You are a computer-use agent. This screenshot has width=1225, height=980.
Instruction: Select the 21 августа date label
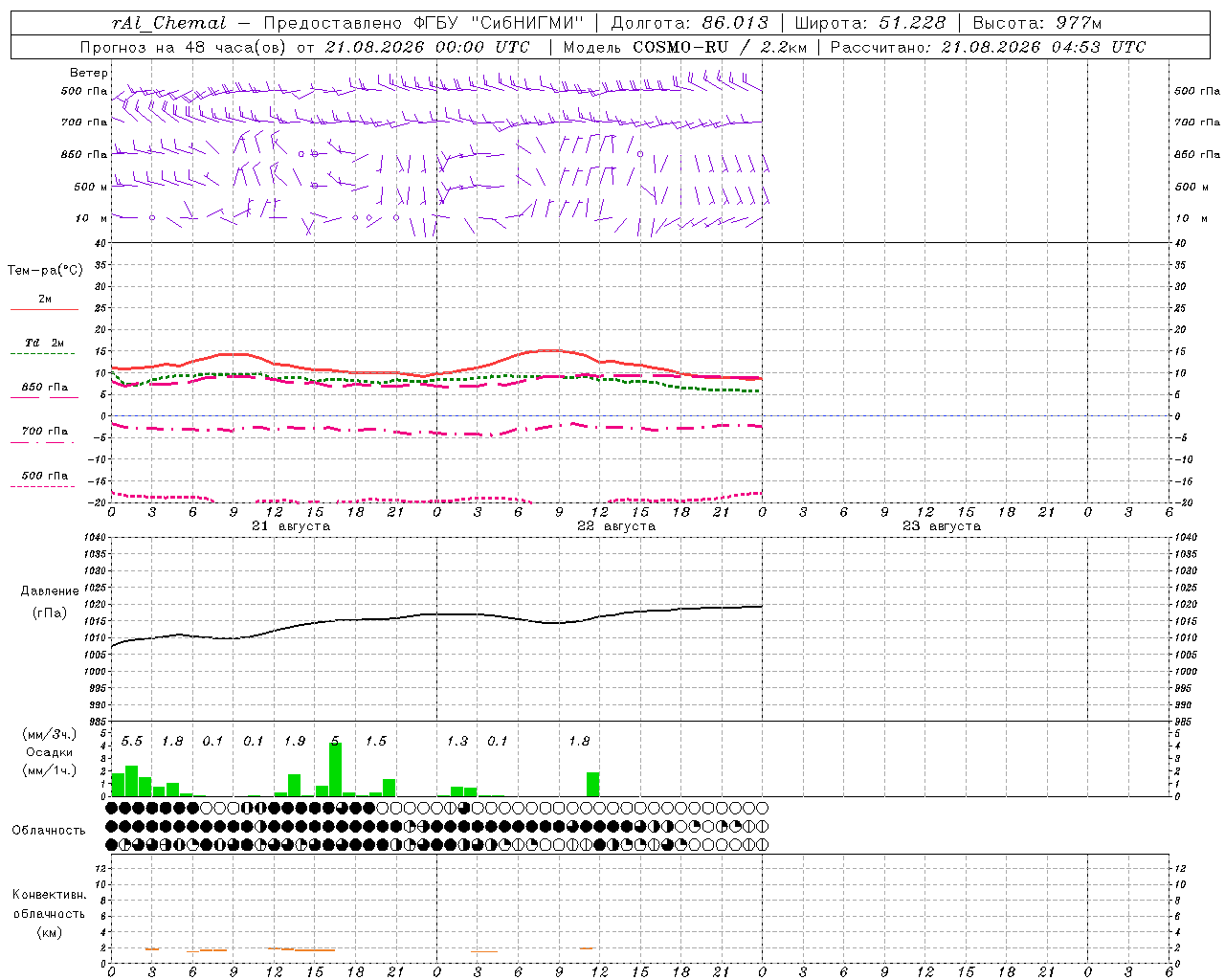[x=291, y=525]
